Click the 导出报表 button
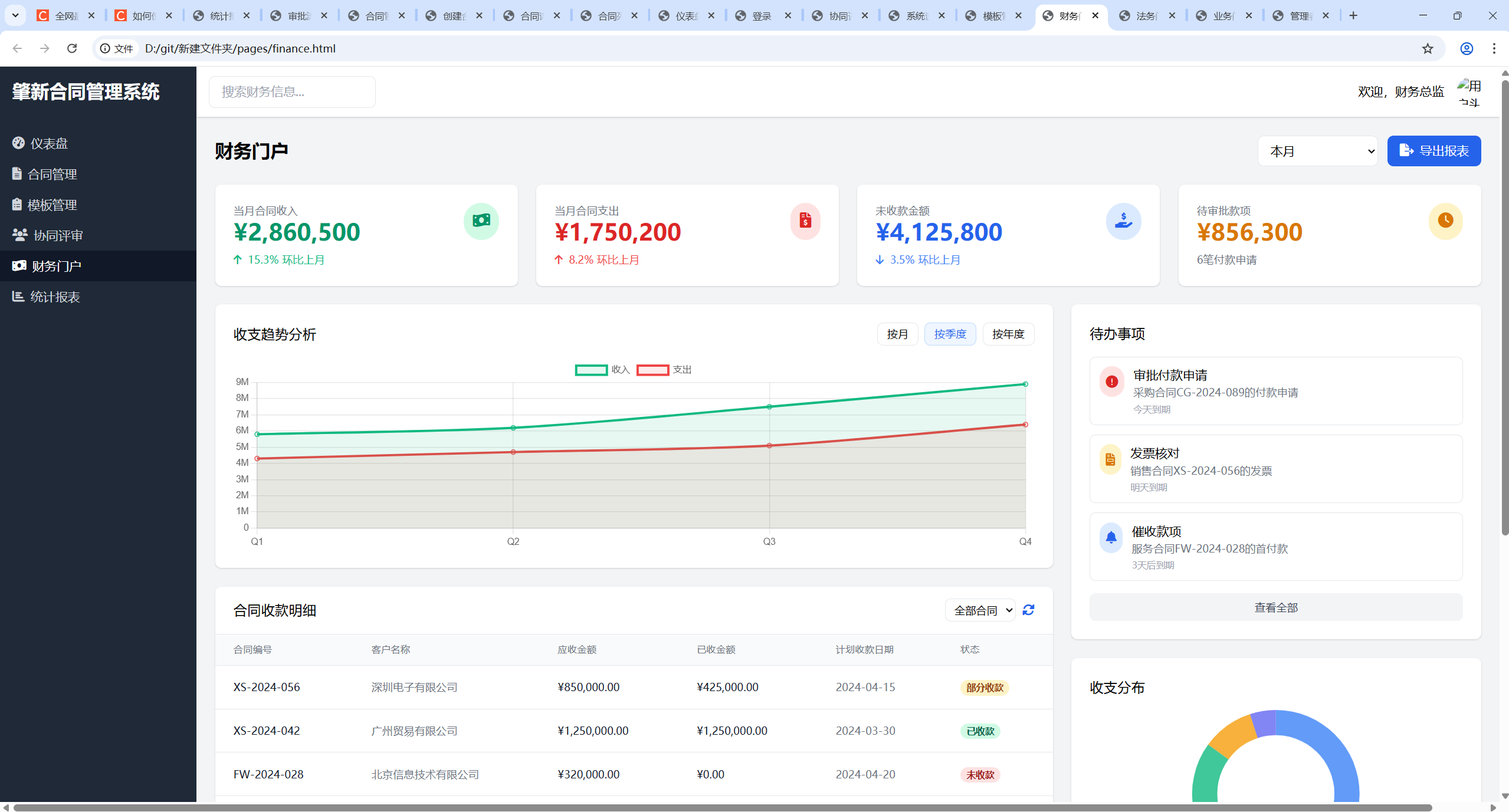This screenshot has width=1509, height=812. (1433, 151)
